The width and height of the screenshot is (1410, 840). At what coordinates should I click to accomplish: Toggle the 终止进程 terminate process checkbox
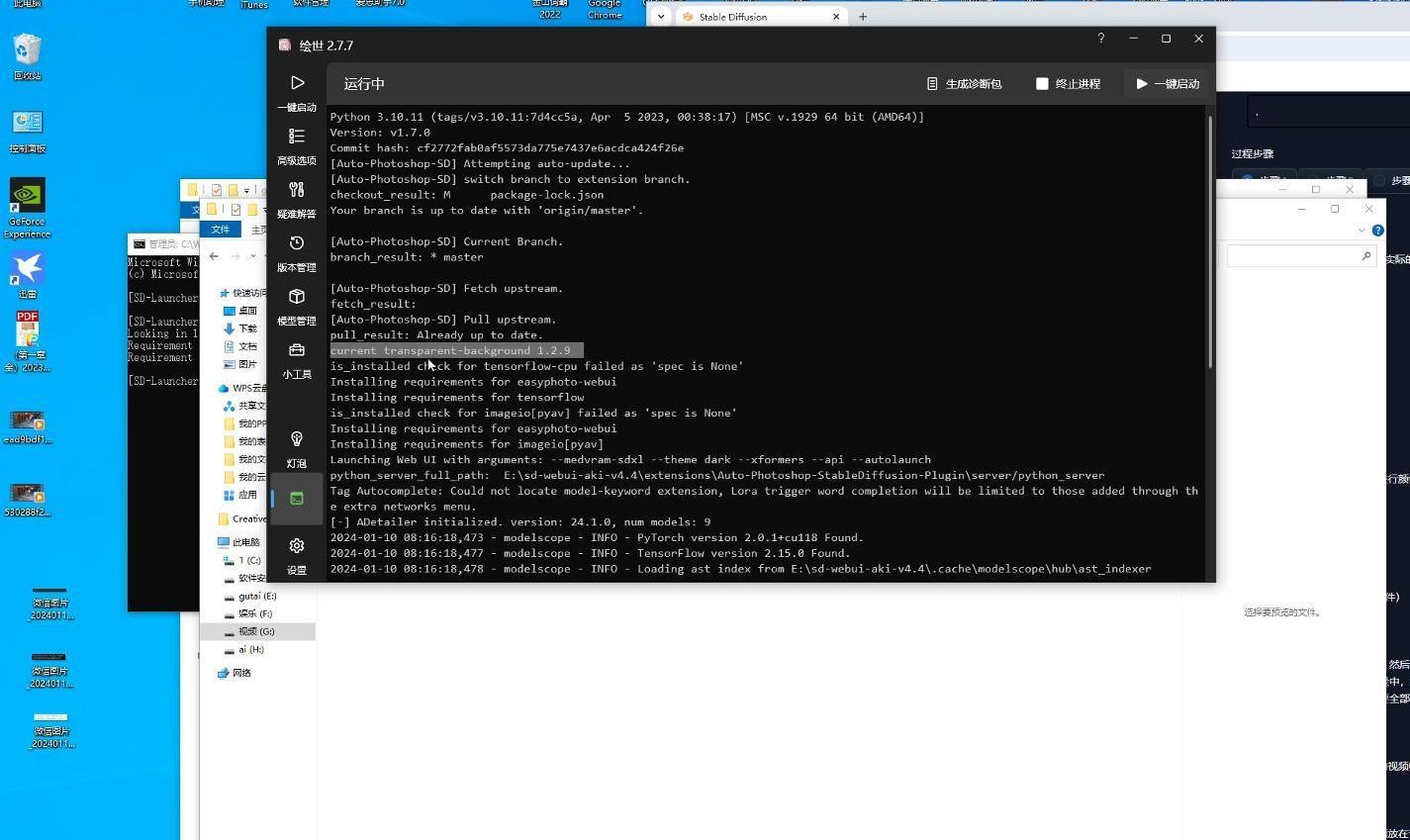1041,84
